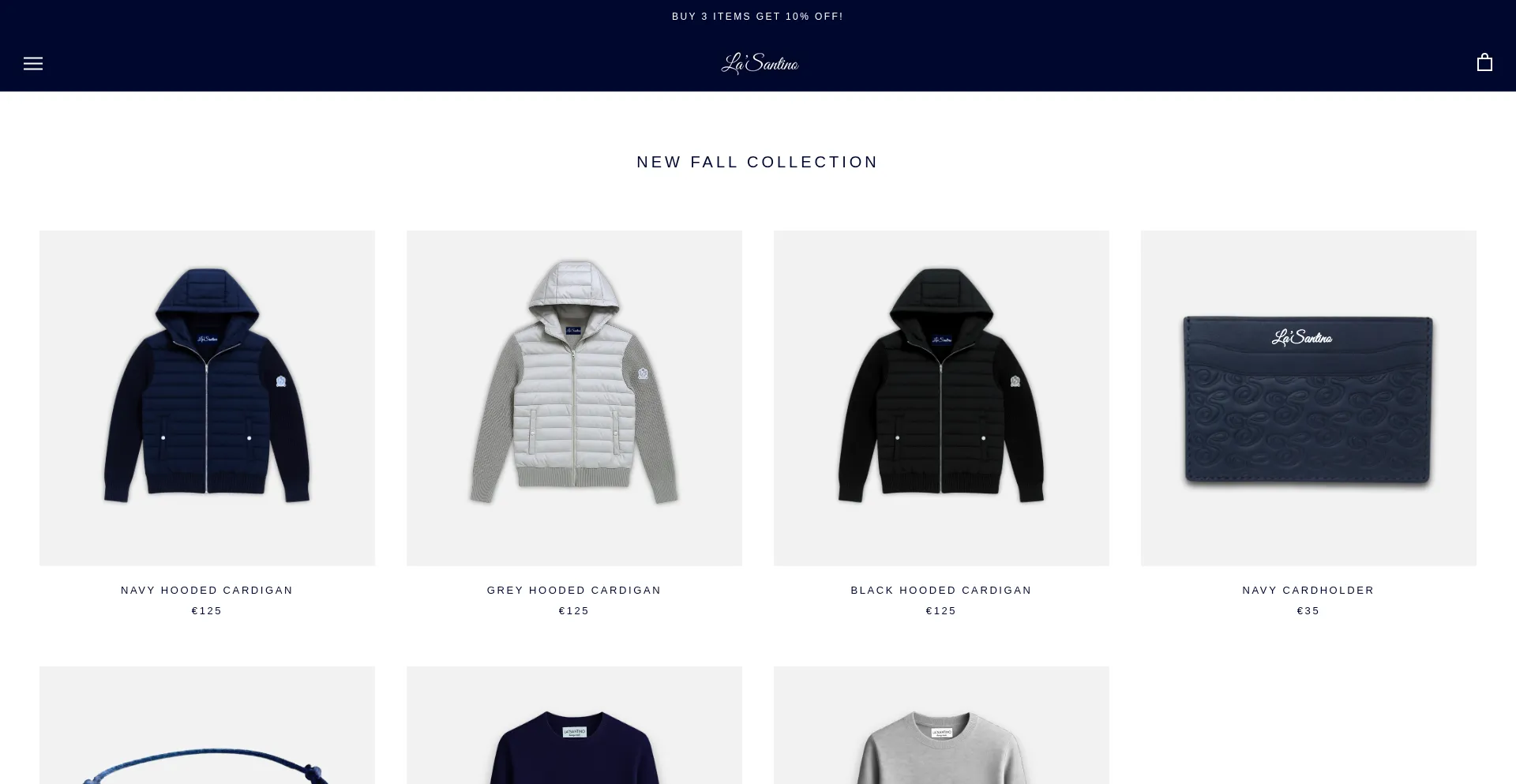Open the hamburger navigation menu
This screenshot has height=784, width=1516.
pos(33,63)
